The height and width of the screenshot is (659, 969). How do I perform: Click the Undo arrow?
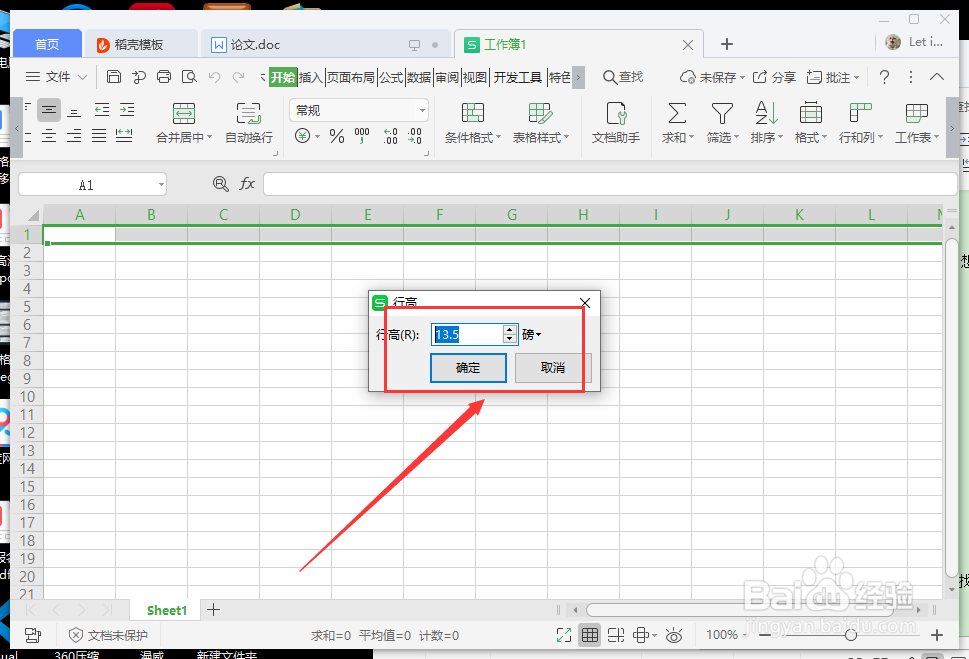214,77
